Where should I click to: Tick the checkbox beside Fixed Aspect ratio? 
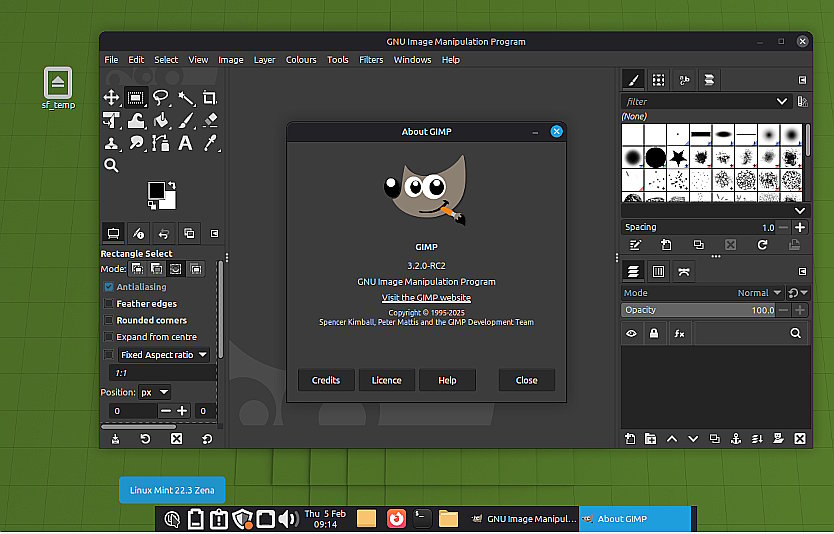click(109, 355)
